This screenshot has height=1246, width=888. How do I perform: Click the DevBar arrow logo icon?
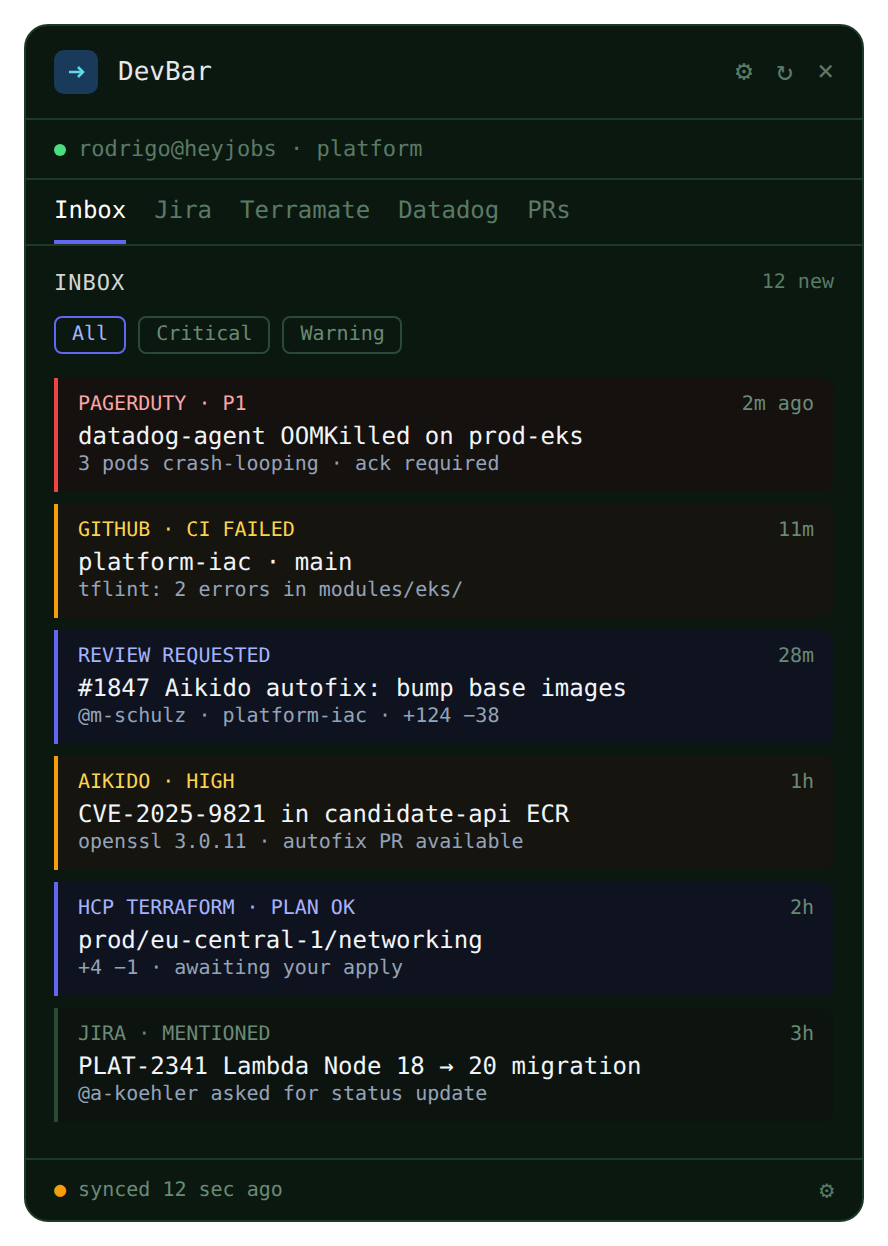[x=76, y=72]
